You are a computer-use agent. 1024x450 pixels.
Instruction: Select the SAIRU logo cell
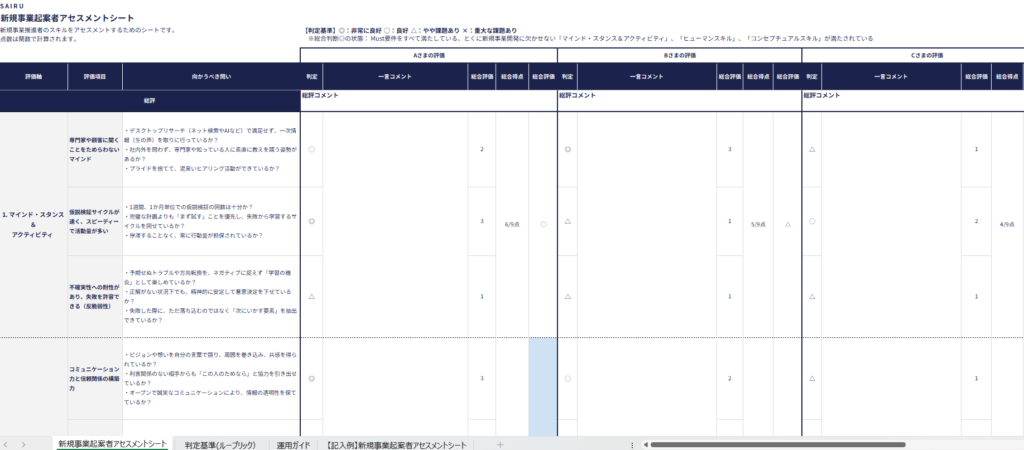pyautogui.click(x=12, y=6)
